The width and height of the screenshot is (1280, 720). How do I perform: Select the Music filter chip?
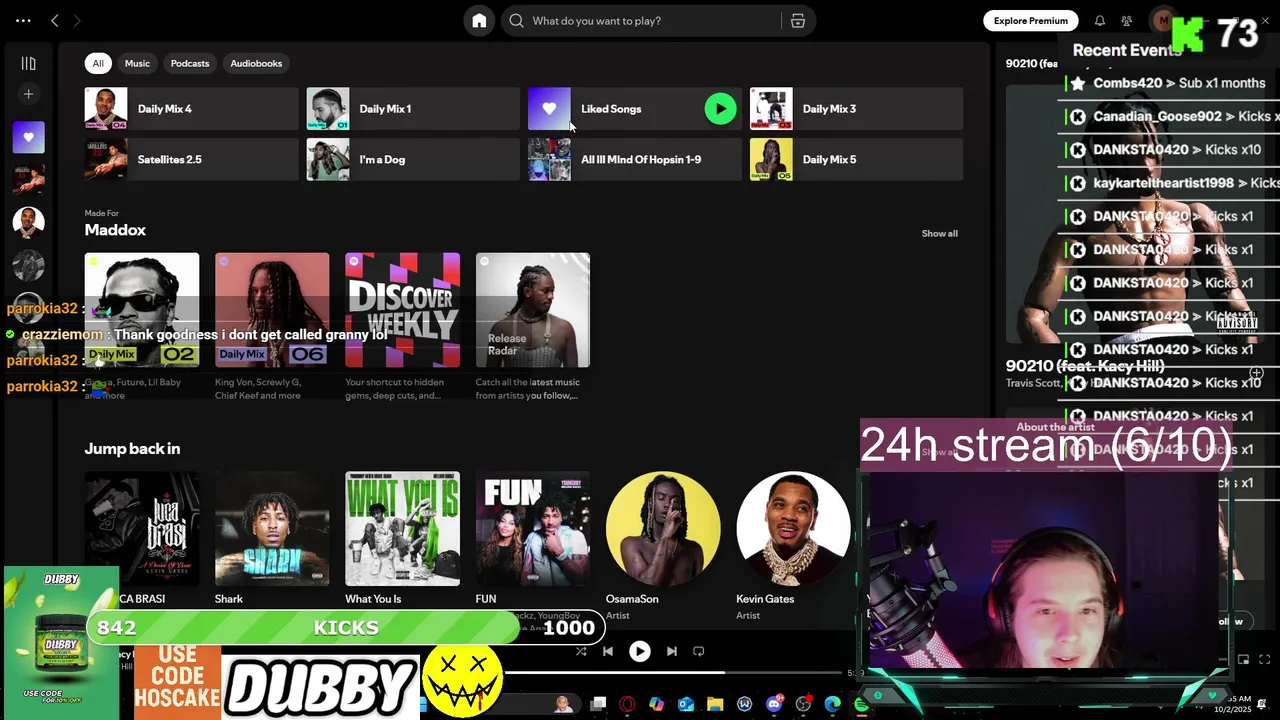click(x=137, y=63)
